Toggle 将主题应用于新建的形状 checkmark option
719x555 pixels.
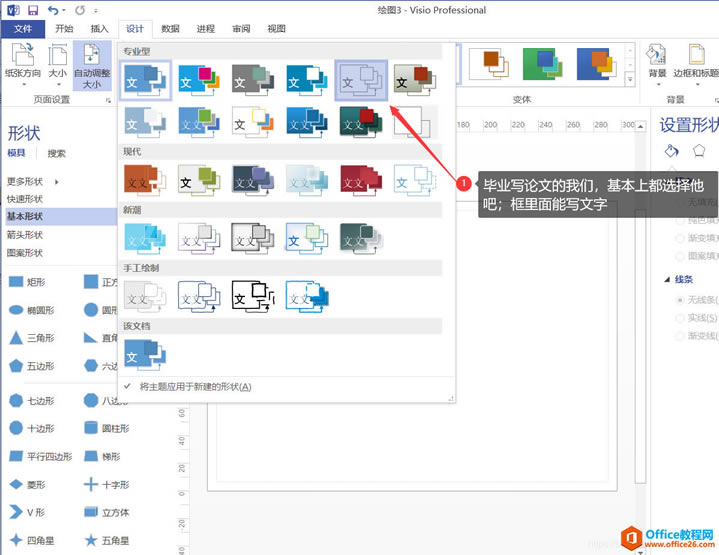(188, 387)
